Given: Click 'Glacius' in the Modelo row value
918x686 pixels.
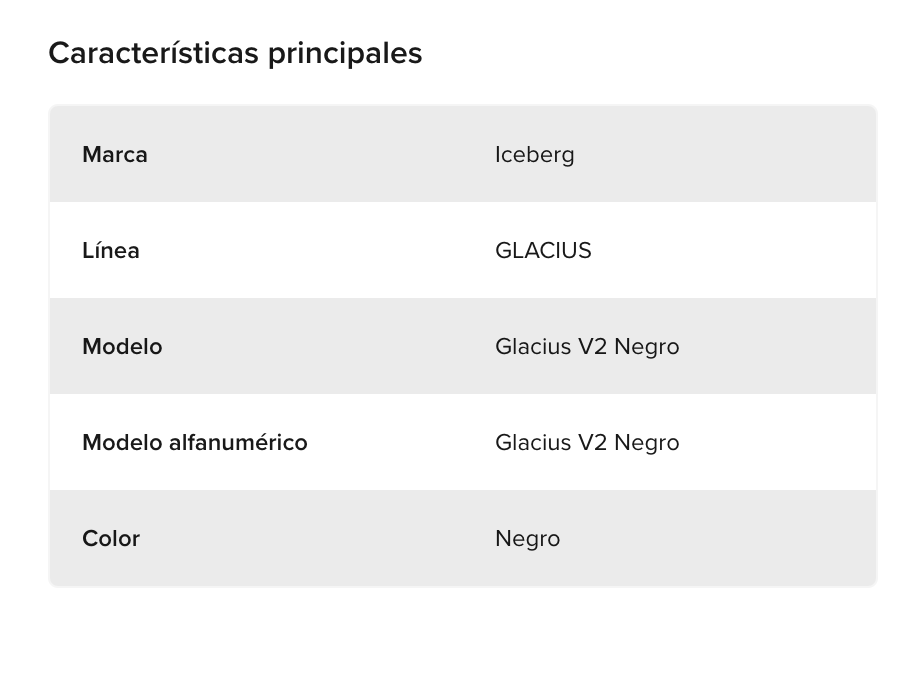Looking at the screenshot, I should (x=533, y=347).
